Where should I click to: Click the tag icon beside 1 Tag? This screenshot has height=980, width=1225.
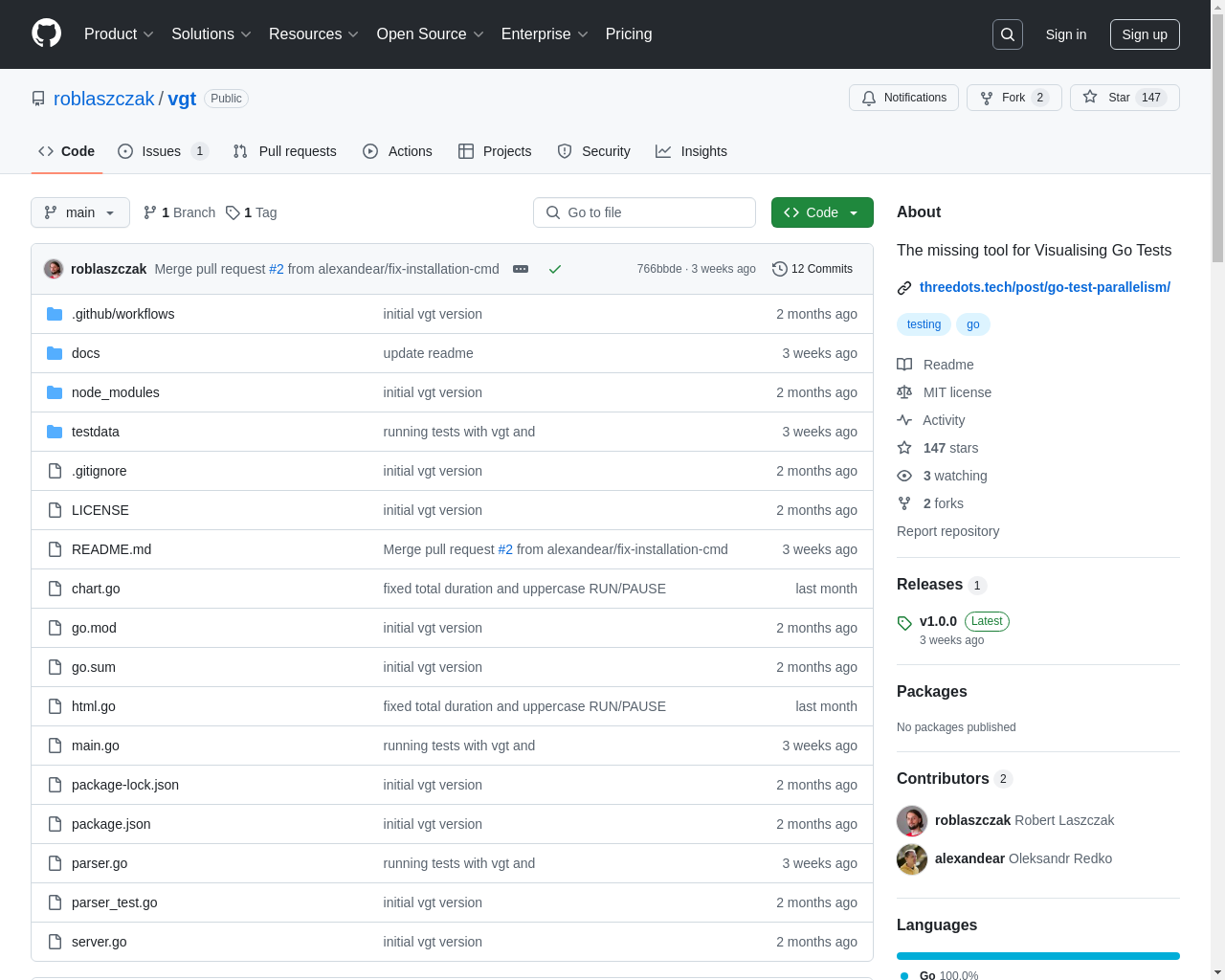click(233, 212)
